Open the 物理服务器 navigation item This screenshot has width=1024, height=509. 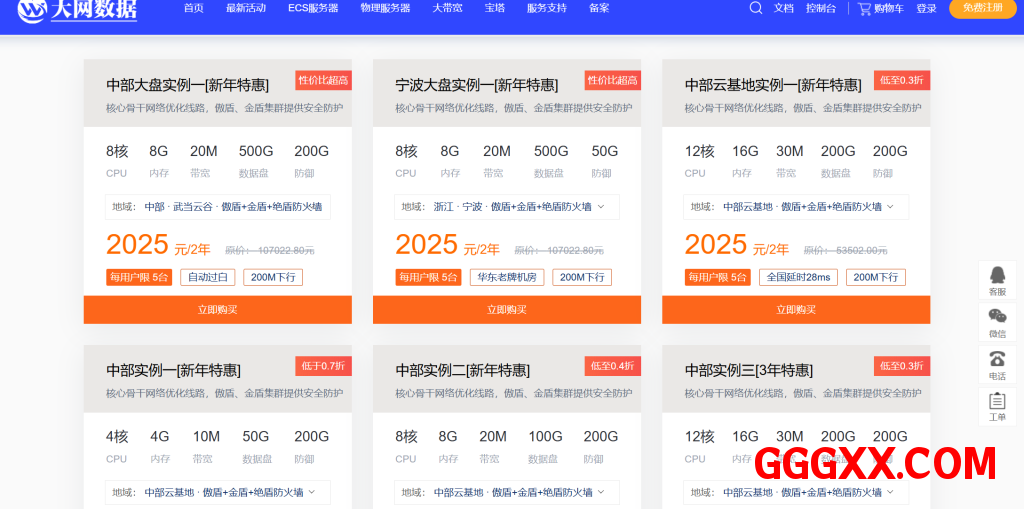click(x=385, y=8)
